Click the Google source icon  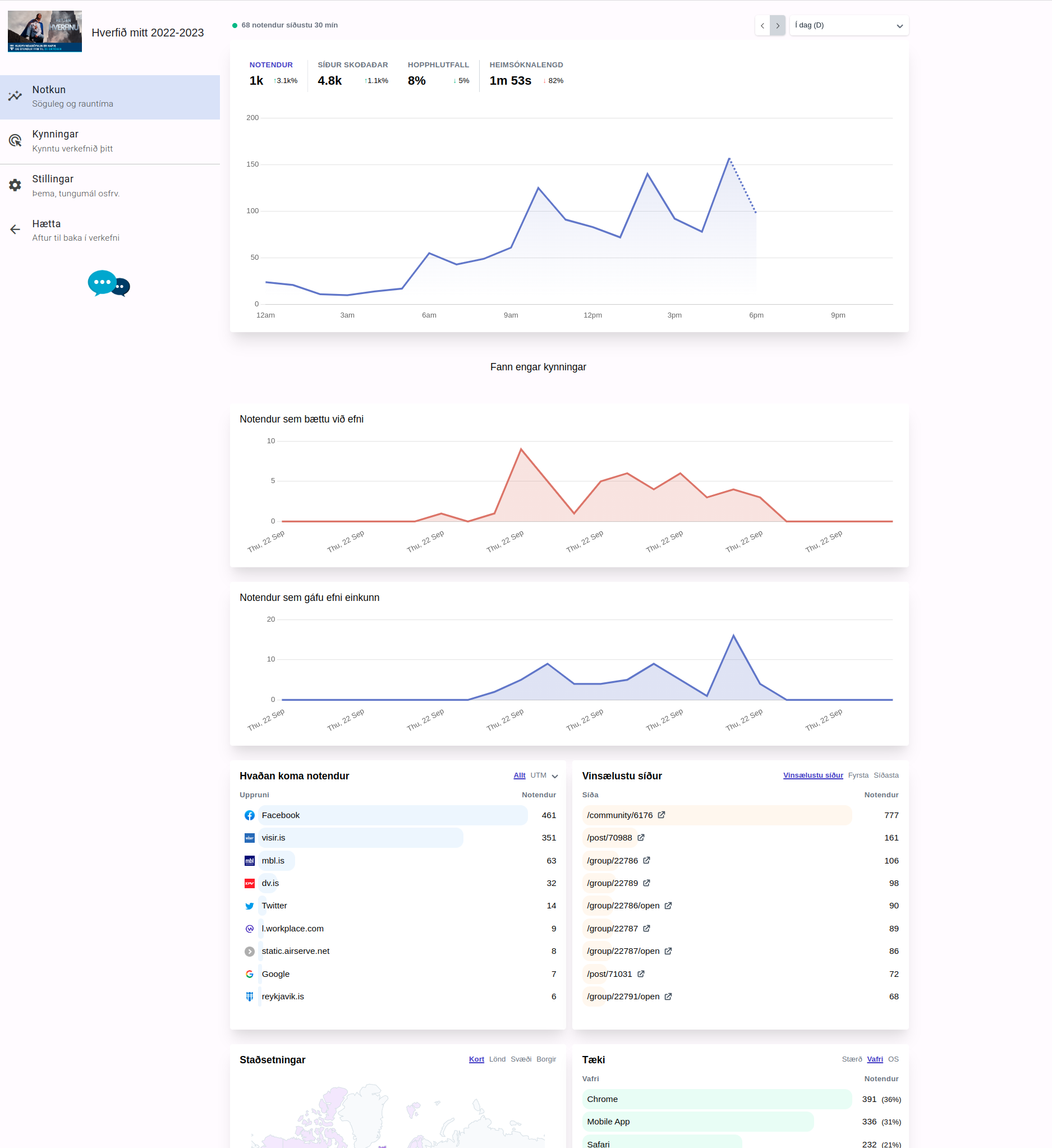coord(249,973)
